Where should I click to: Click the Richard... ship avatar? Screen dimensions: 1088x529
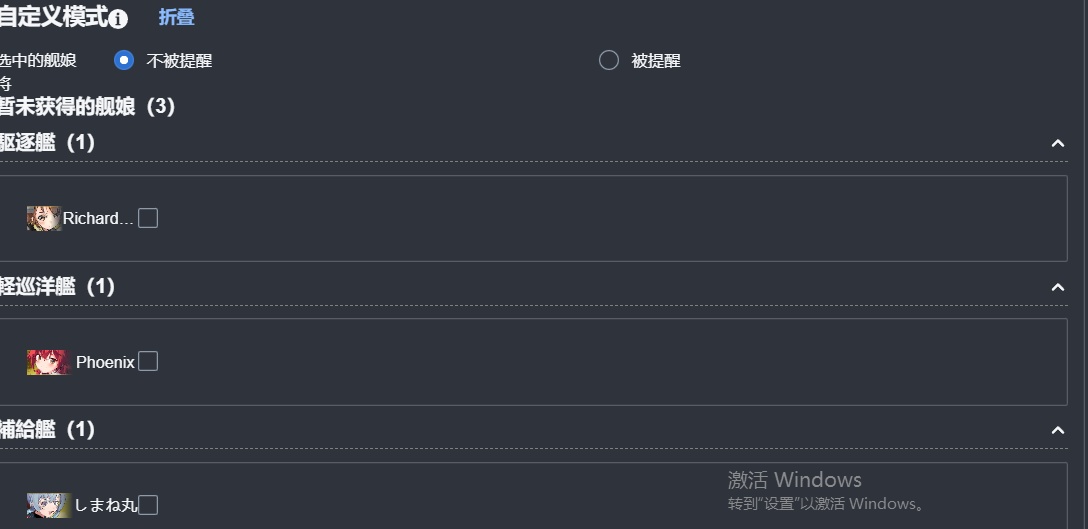[44, 218]
